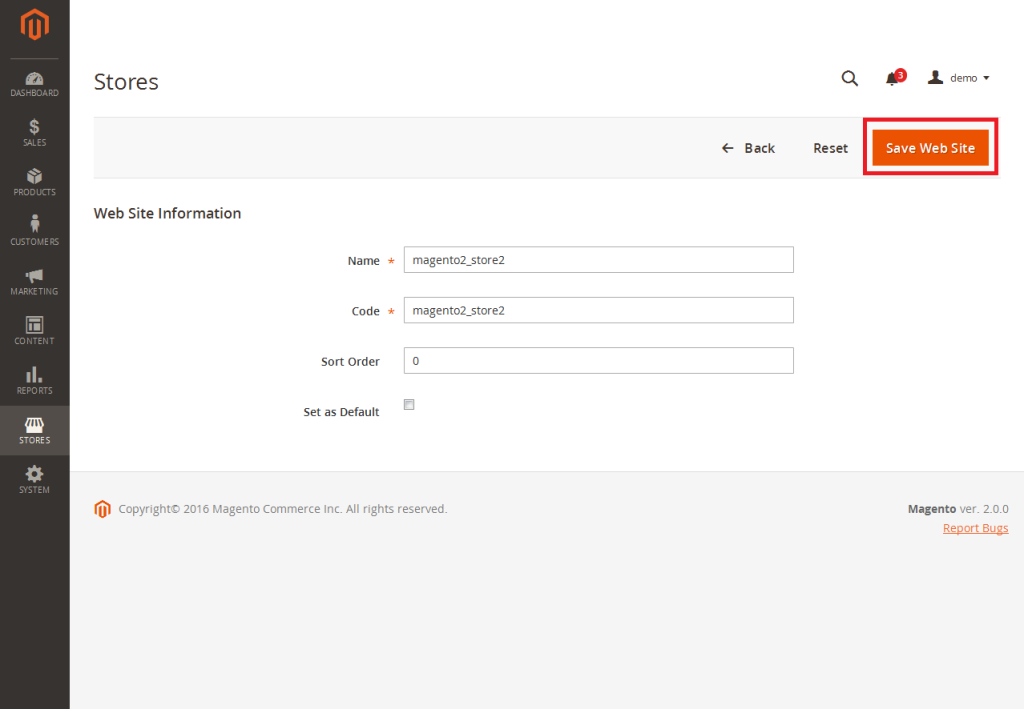Open the Content section icon
The height and width of the screenshot is (709, 1024).
pyautogui.click(x=34, y=331)
